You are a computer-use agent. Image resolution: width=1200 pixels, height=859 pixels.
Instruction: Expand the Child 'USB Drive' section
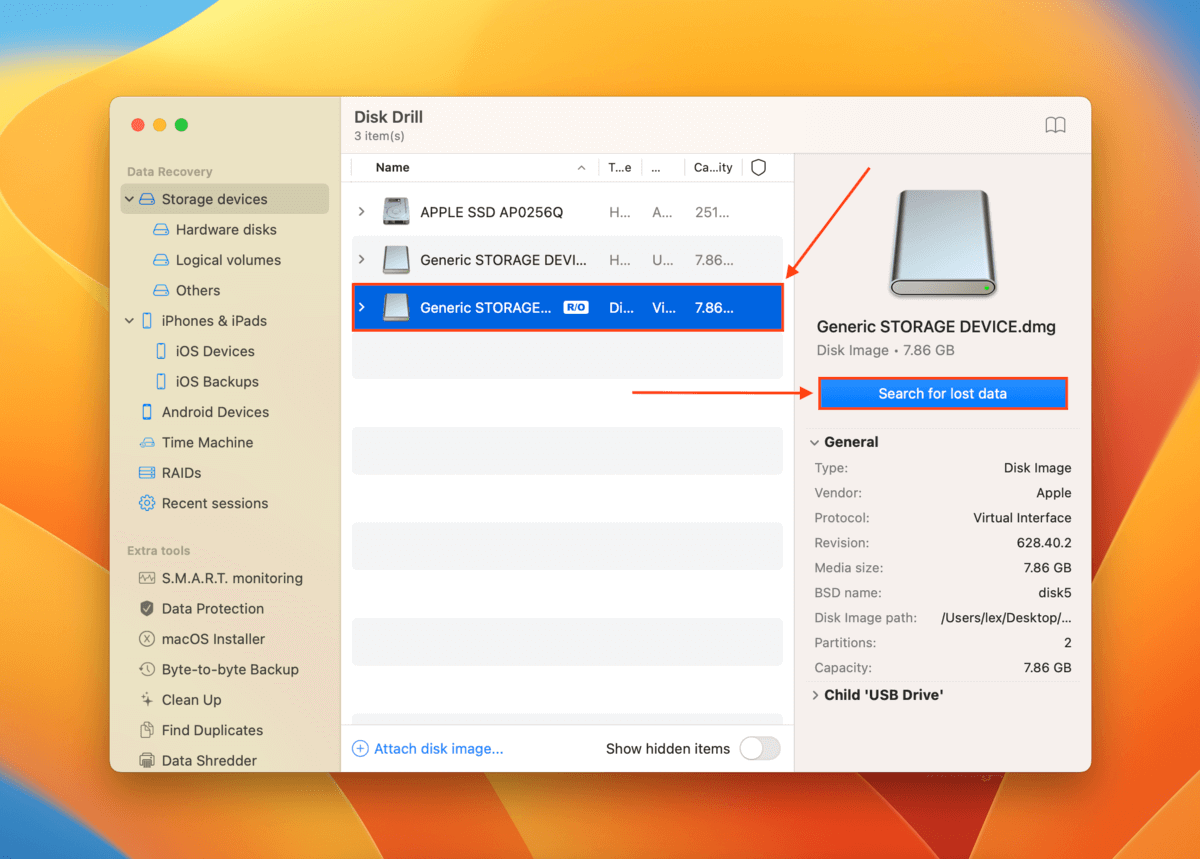(x=815, y=695)
